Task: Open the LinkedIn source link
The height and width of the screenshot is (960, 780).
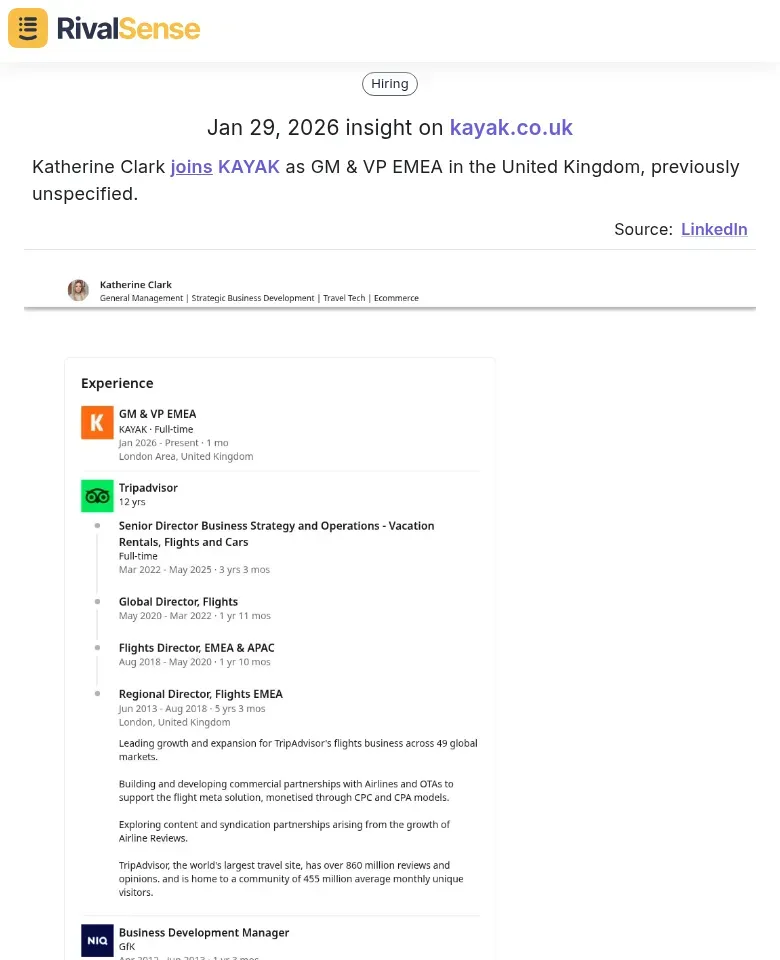Action: pos(714,229)
